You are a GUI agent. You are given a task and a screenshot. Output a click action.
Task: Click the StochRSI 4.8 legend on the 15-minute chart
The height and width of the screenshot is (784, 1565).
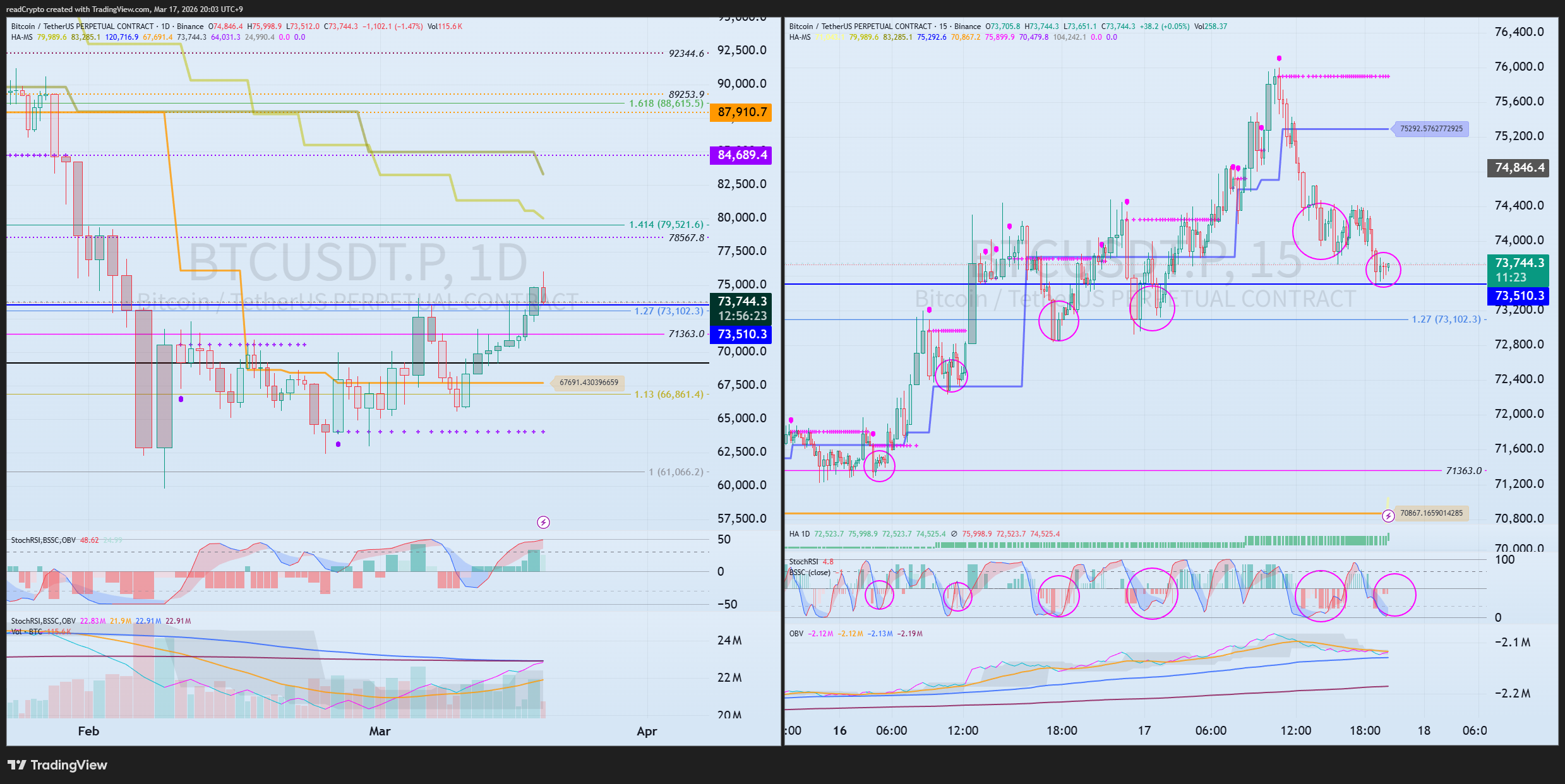pyautogui.click(x=811, y=562)
